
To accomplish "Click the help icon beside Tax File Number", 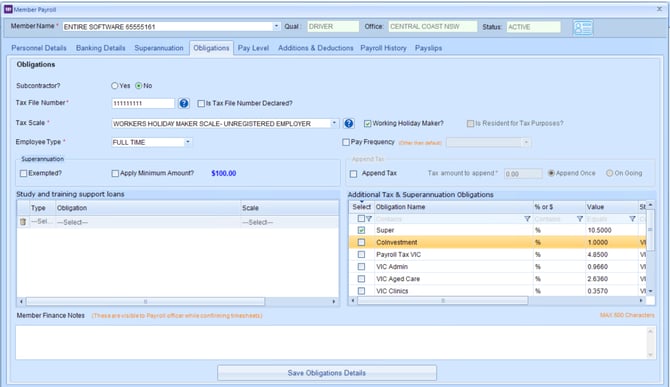I will pyautogui.click(x=184, y=103).
